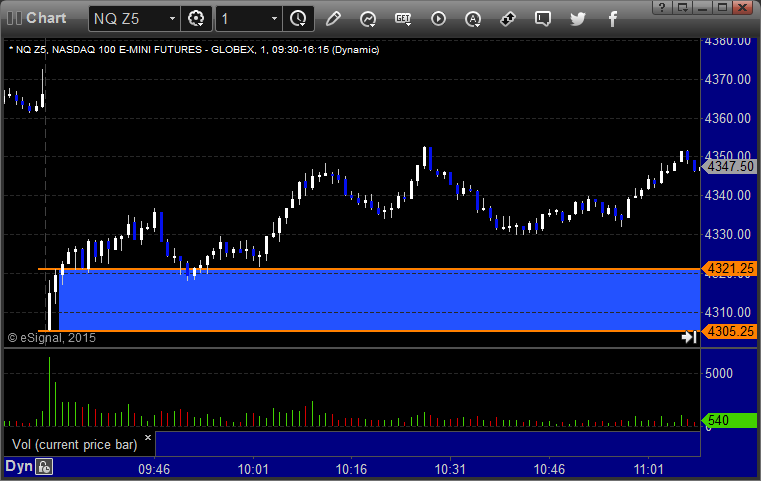Close the Chart window
The width and height of the screenshot is (761, 481).
(x=743, y=7)
